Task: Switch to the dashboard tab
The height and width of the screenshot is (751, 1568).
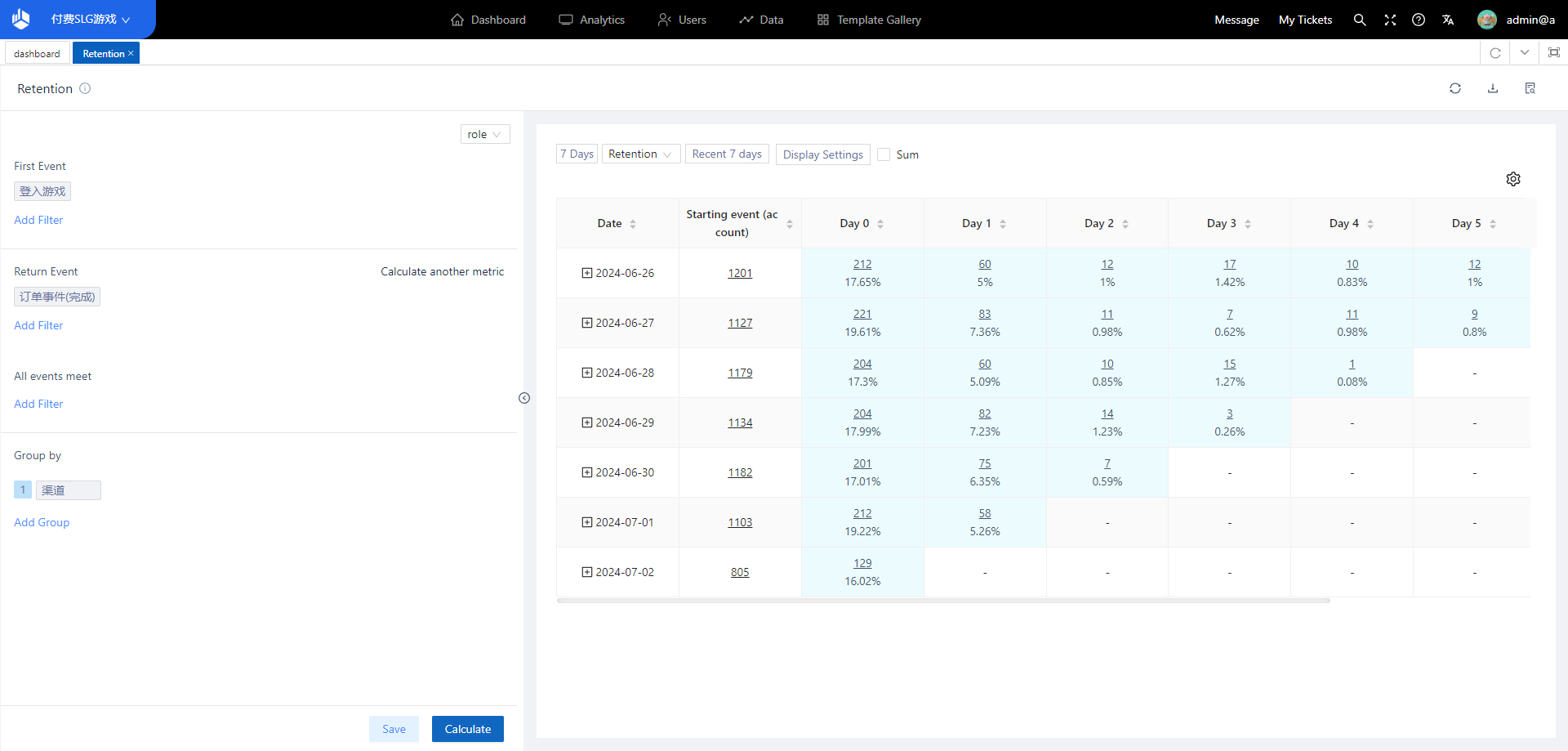Action: click(38, 53)
